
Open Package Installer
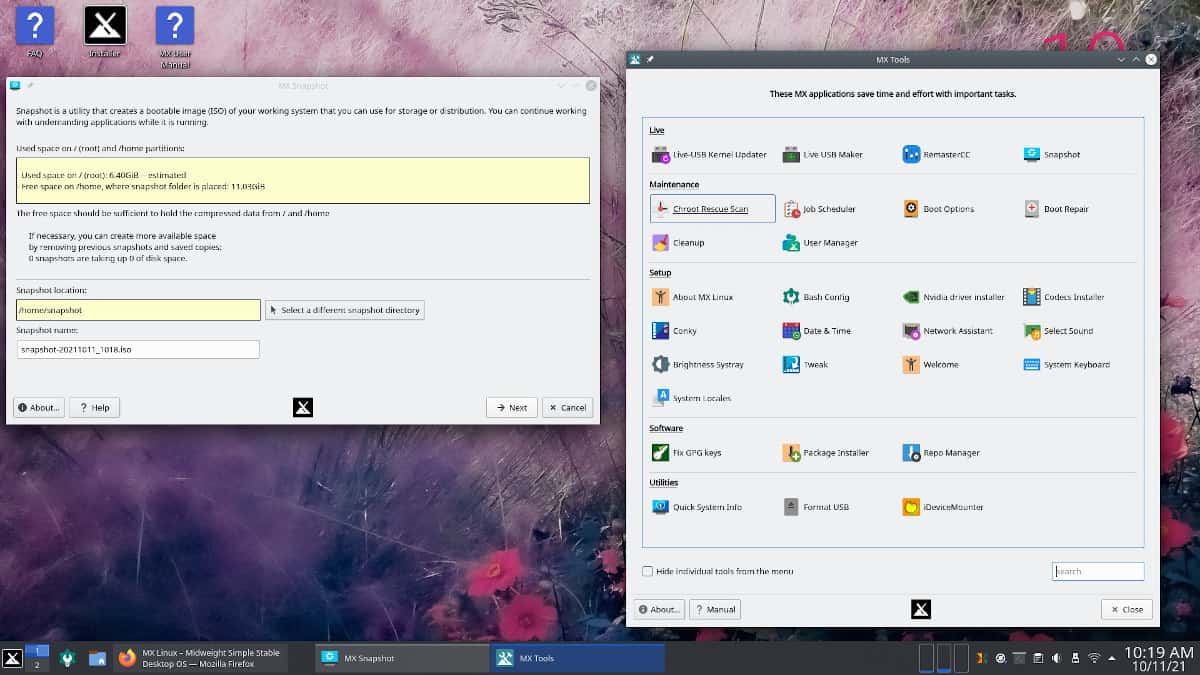coord(825,453)
